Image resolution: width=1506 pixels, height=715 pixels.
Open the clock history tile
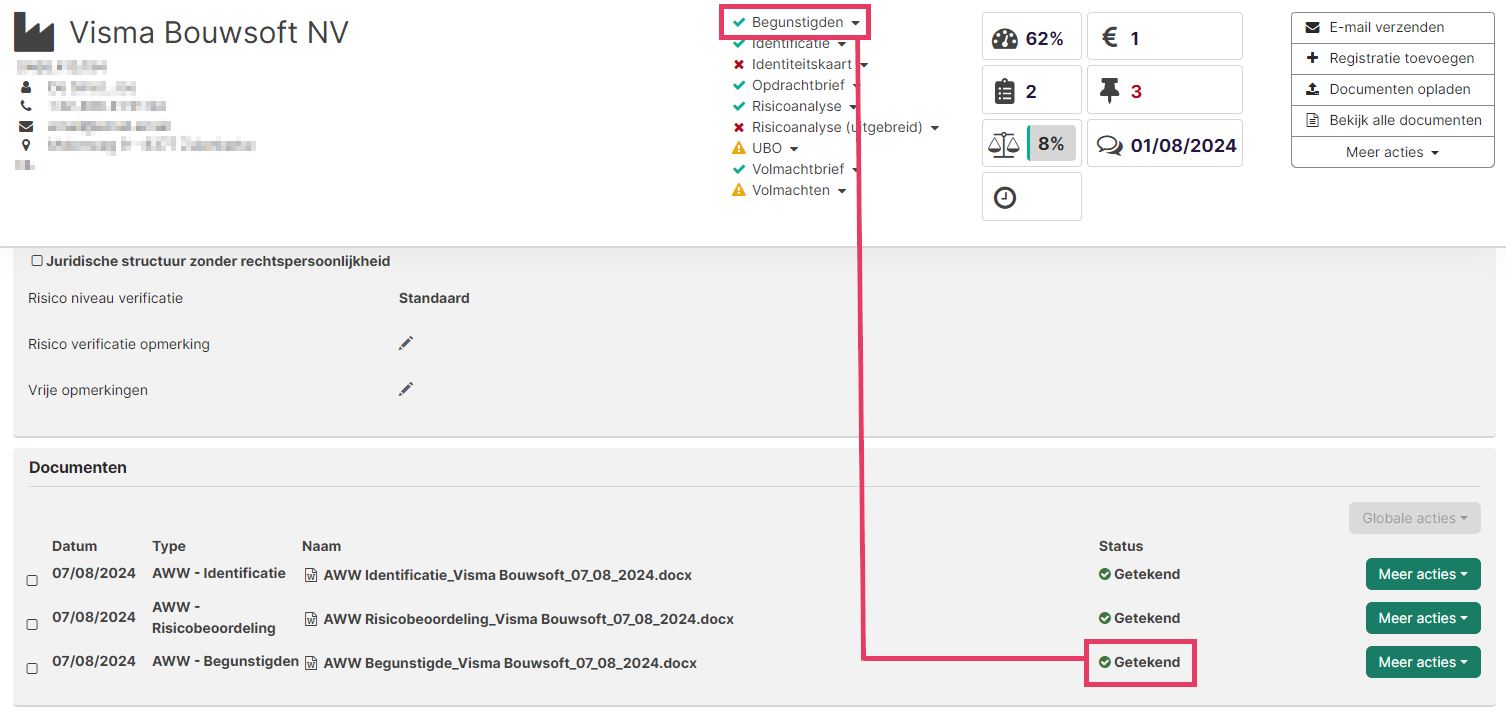1032,196
